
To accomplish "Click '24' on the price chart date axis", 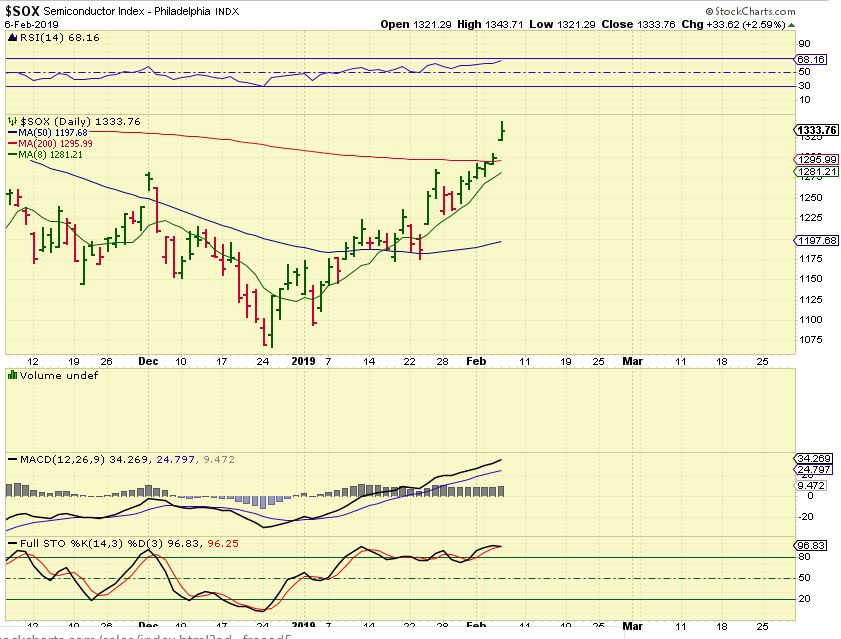I will coord(263,362).
